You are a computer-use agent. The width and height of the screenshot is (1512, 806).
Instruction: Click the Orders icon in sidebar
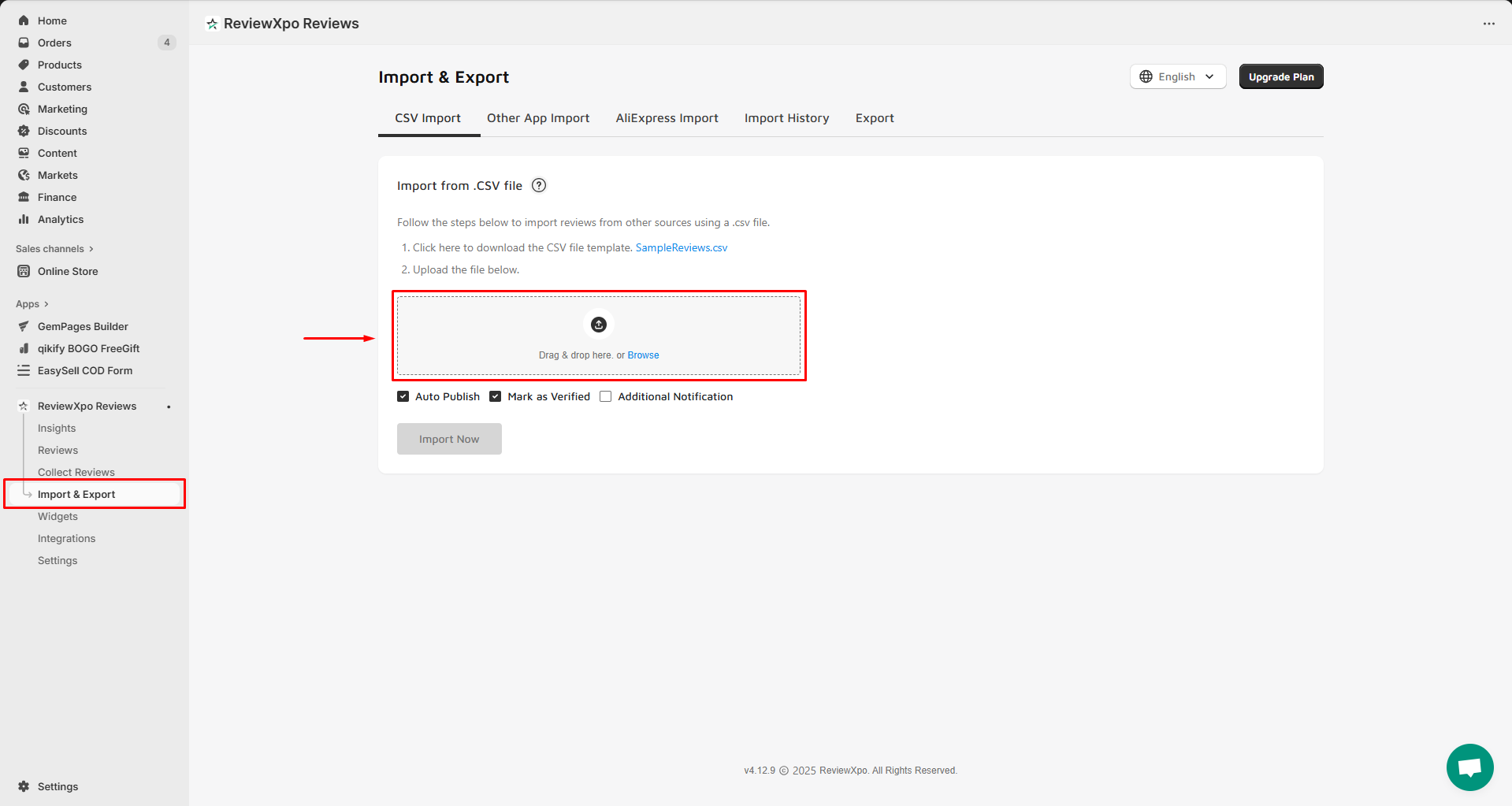pyautogui.click(x=24, y=43)
